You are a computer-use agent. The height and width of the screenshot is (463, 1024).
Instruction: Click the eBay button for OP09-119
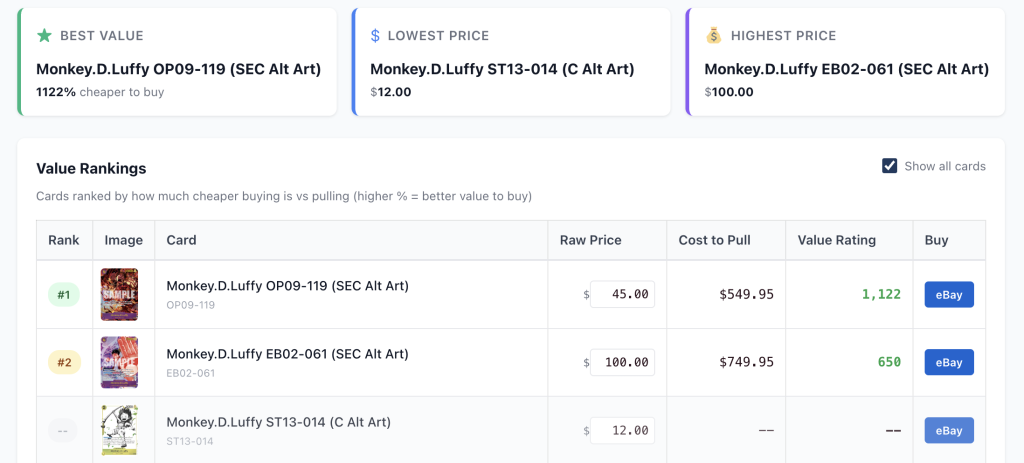(x=948, y=295)
